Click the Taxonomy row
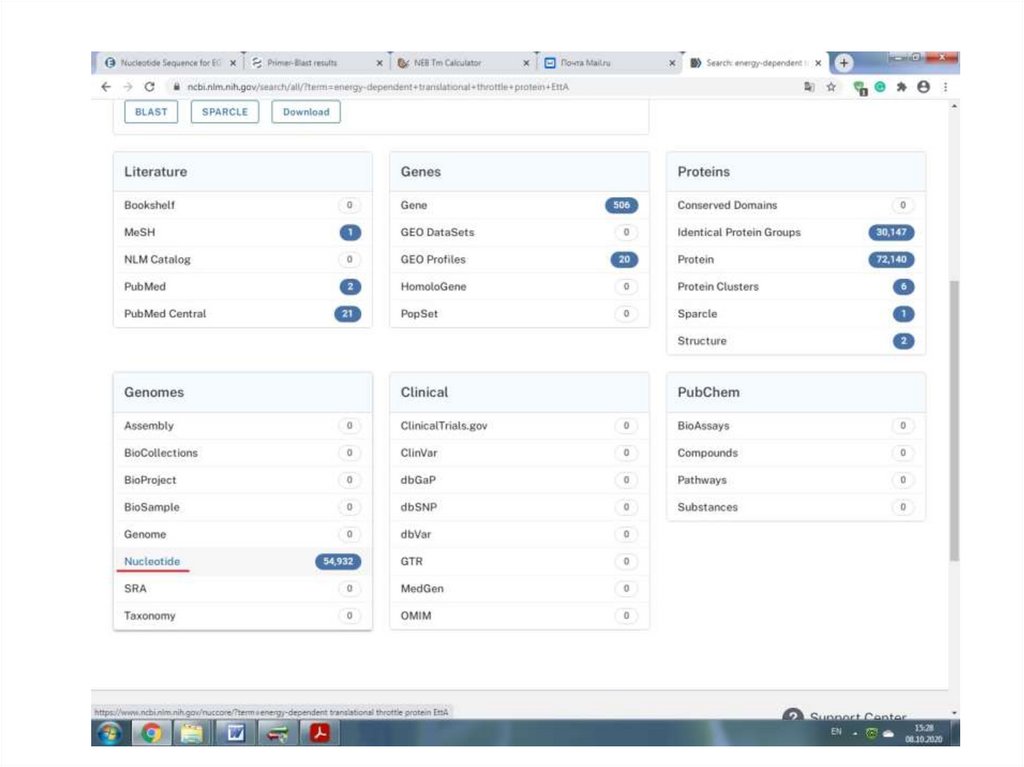 point(242,615)
